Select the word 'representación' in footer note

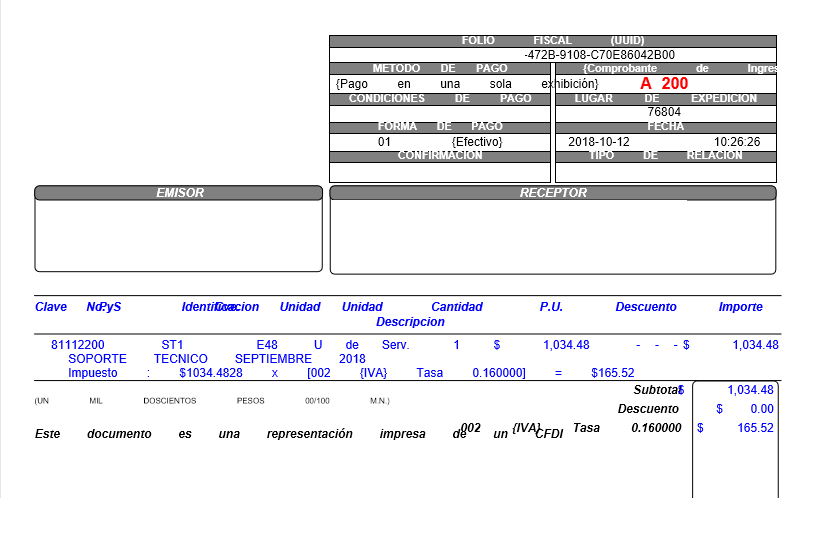tap(310, 434)
